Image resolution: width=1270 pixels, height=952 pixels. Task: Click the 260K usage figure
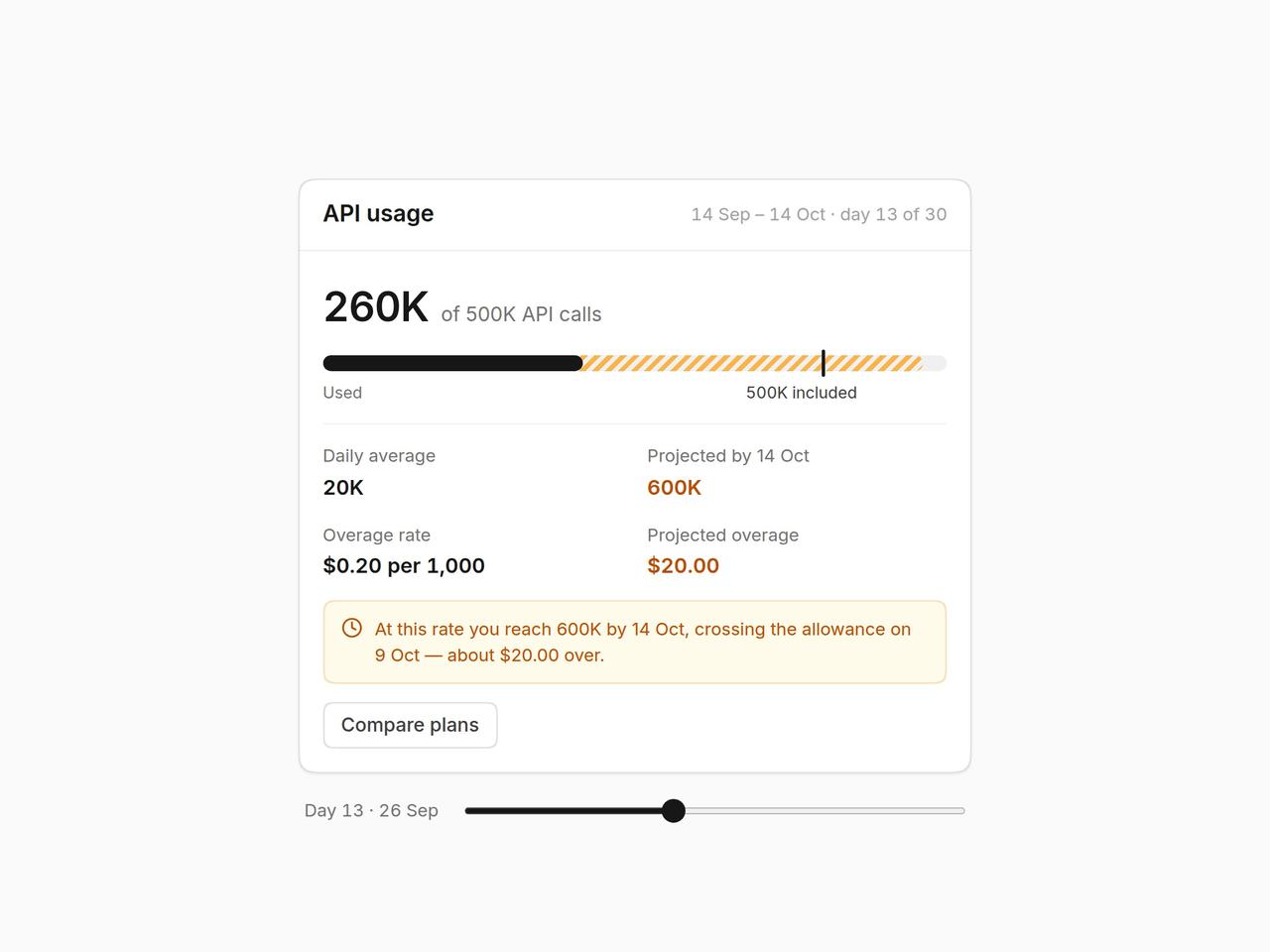(x=376, y=306)
